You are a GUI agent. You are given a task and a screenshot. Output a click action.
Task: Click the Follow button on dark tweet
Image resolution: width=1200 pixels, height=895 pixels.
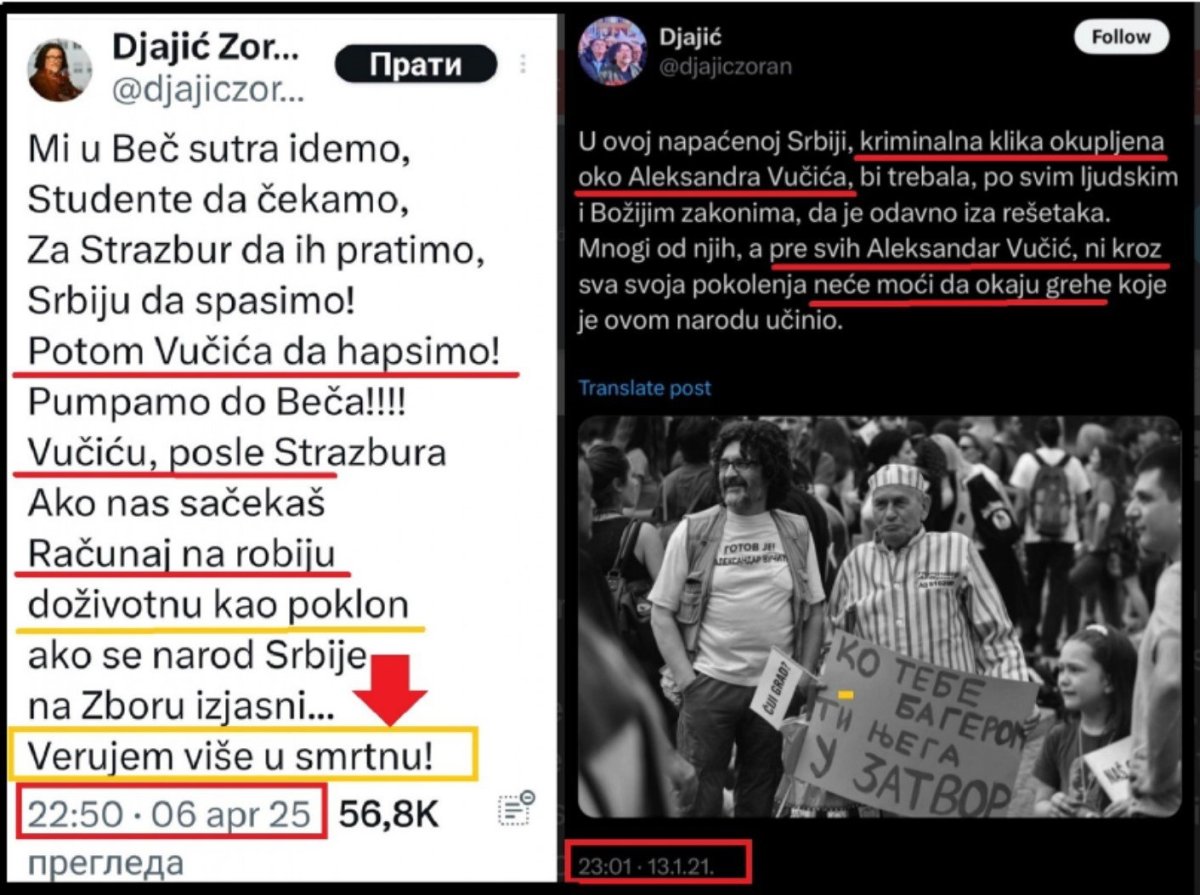point(1121,37)
